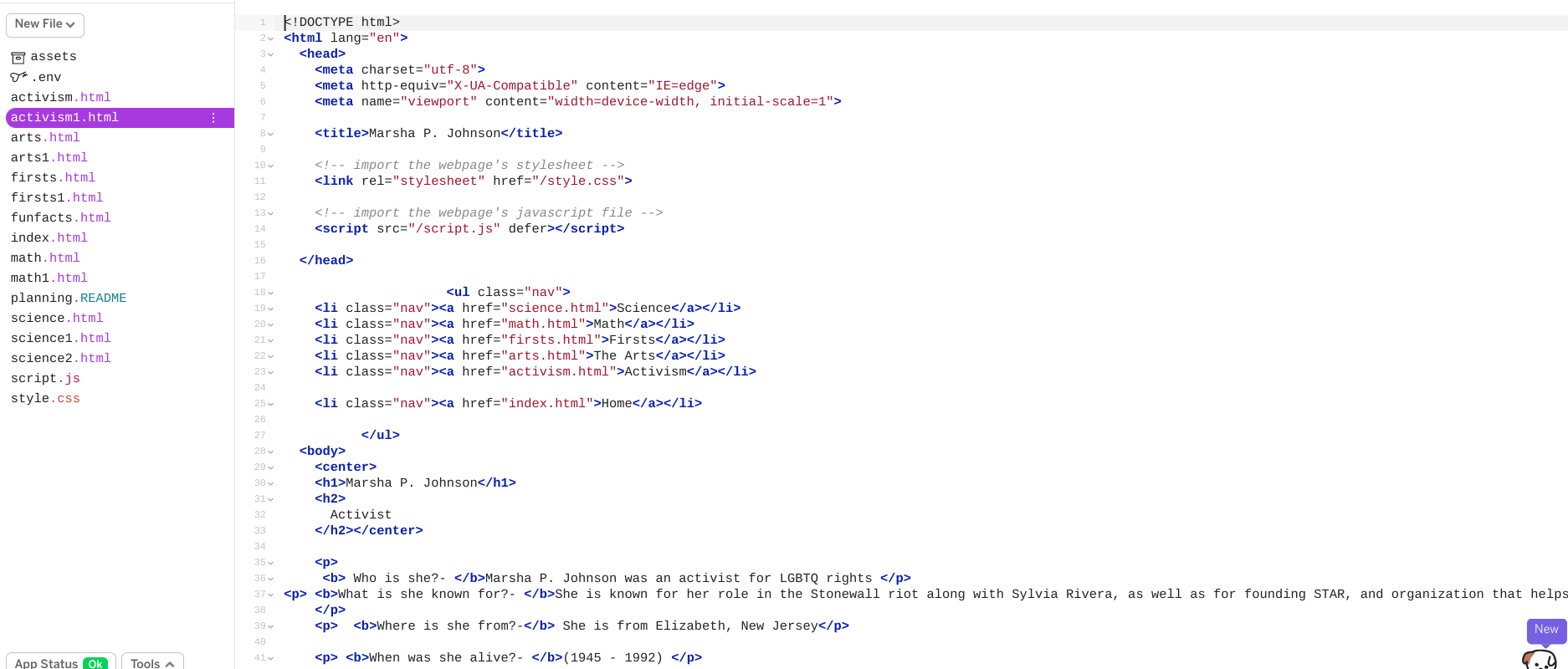This screenshot has height=669, width=1568.
Task: Click "science.html" href in the code
Action: click(555, 309)
